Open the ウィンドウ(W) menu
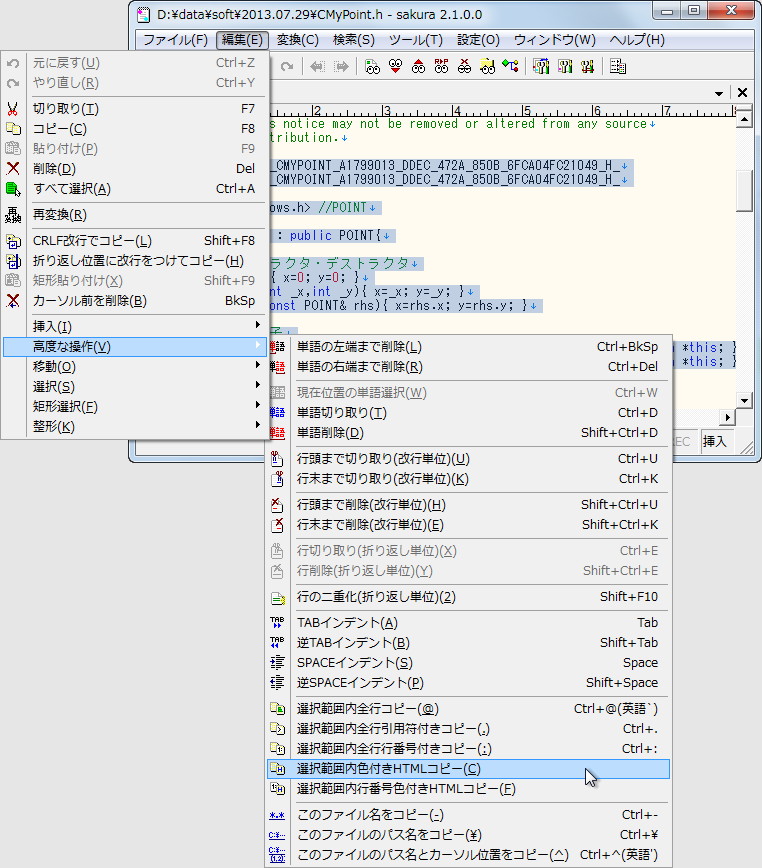 (x=554, y=40)
